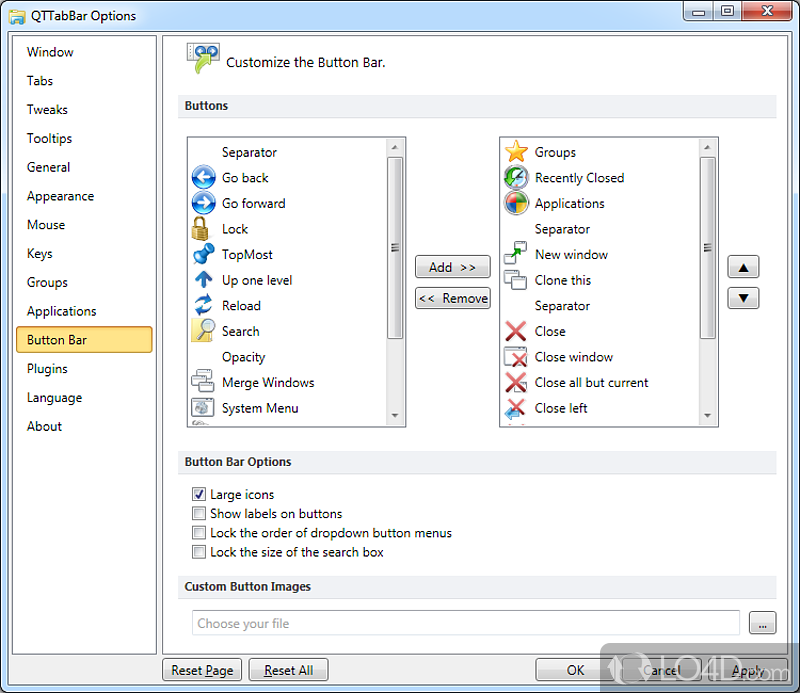Click the Merge Windows icon
800x693 pixels.
[203, 381]
